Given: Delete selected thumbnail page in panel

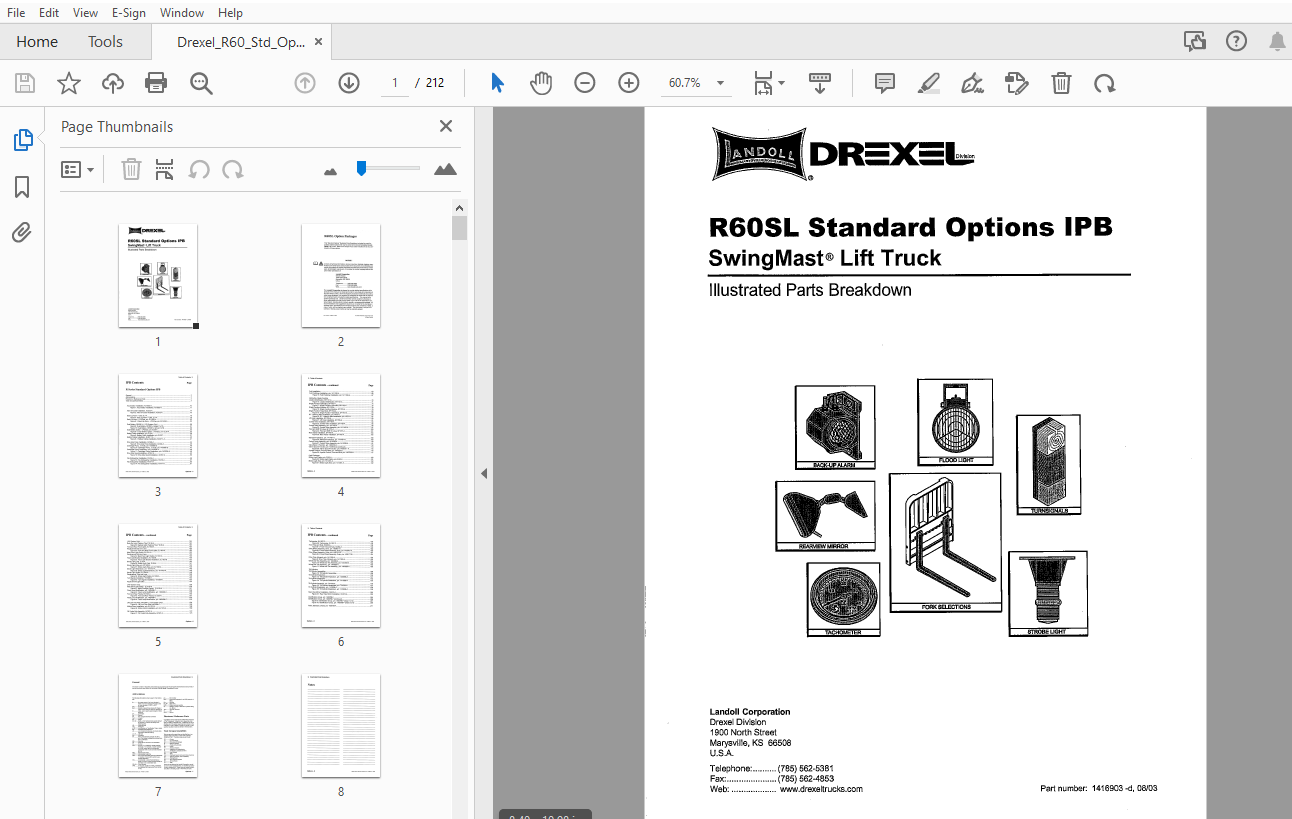Looking at the screenshot, I should click(x=131, y=169).
